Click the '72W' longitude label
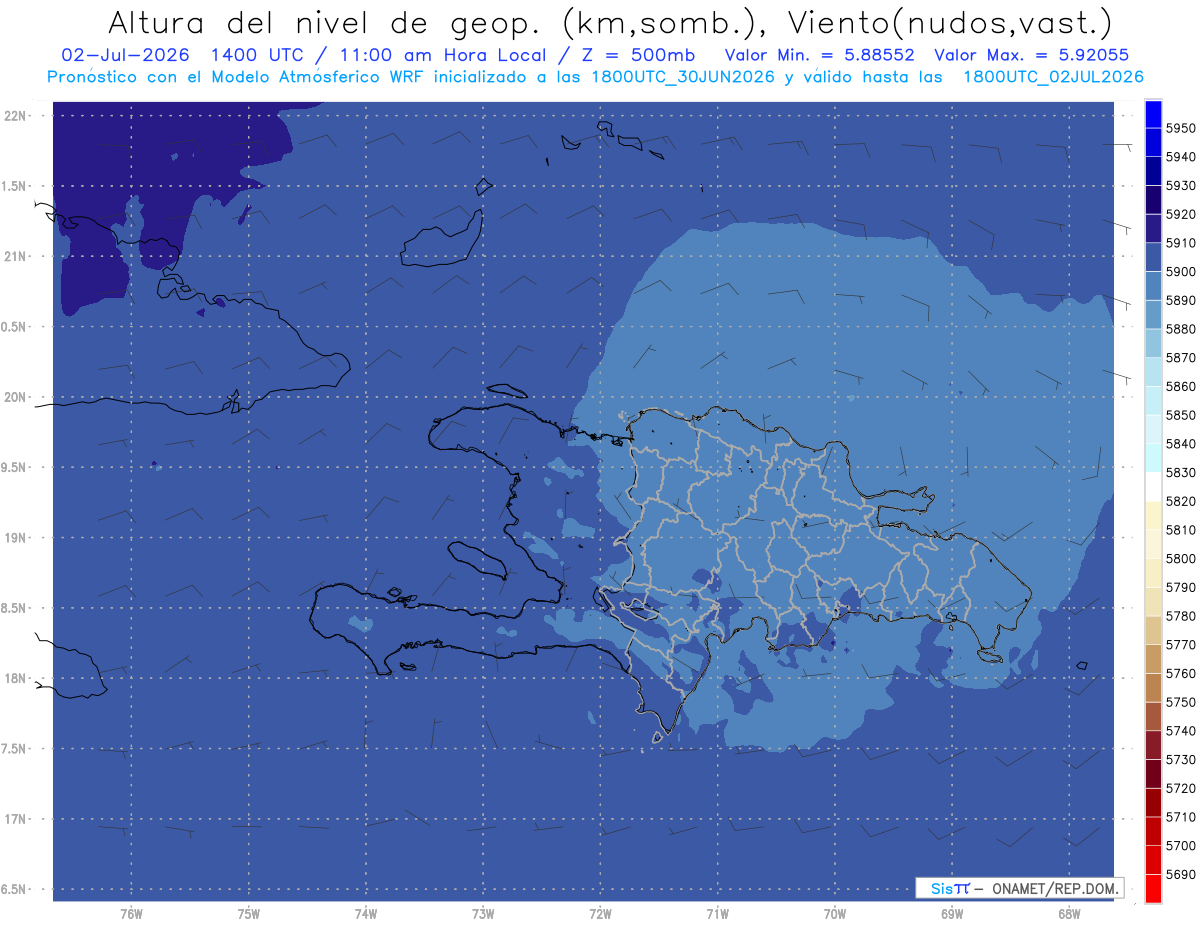The image size is (1200, 927). [x=601, y=914]
